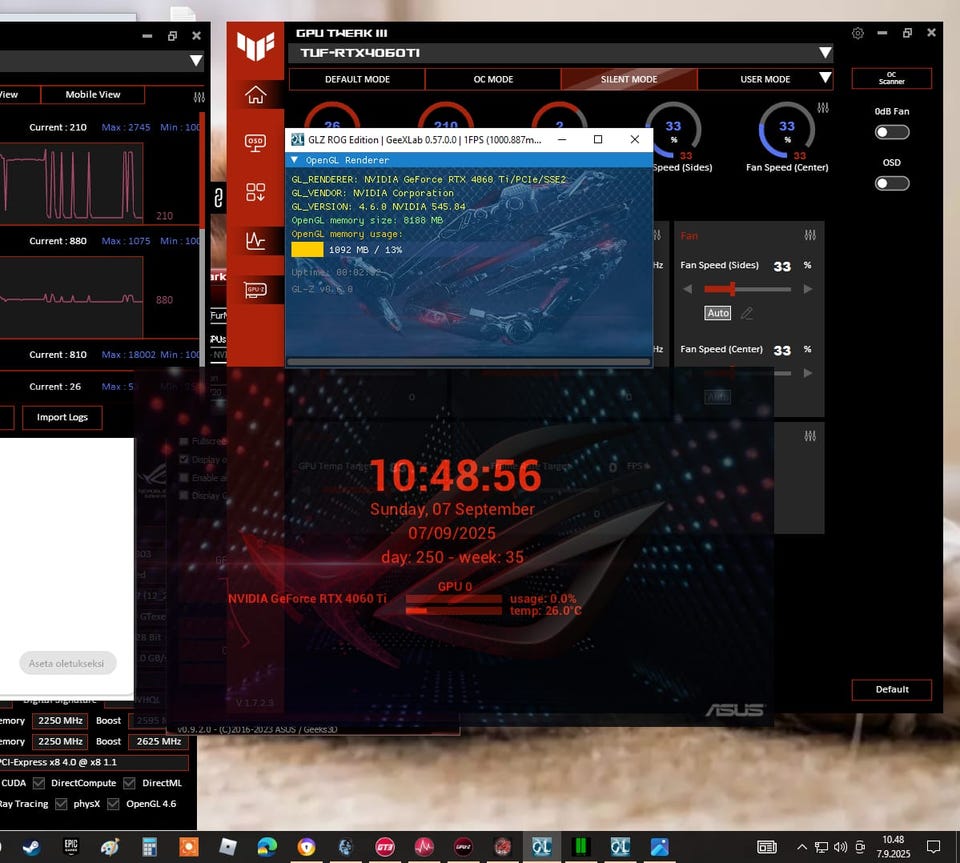Toggle the DirectCompute checkbox
This screenshot has width=960, height=863.
(x=39, y=783)
